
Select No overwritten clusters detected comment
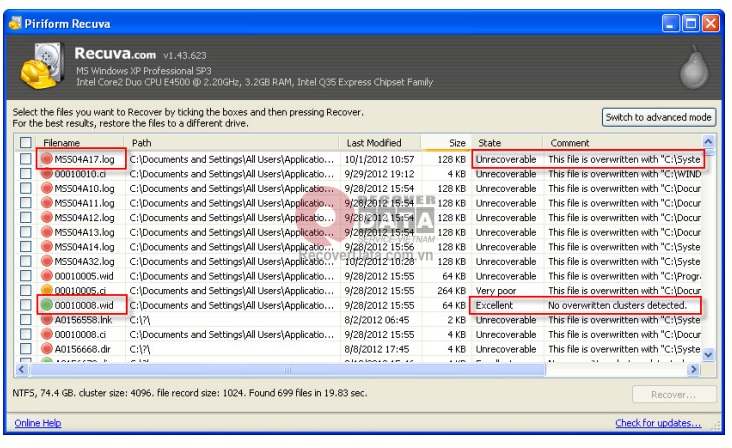coord(617,305)
